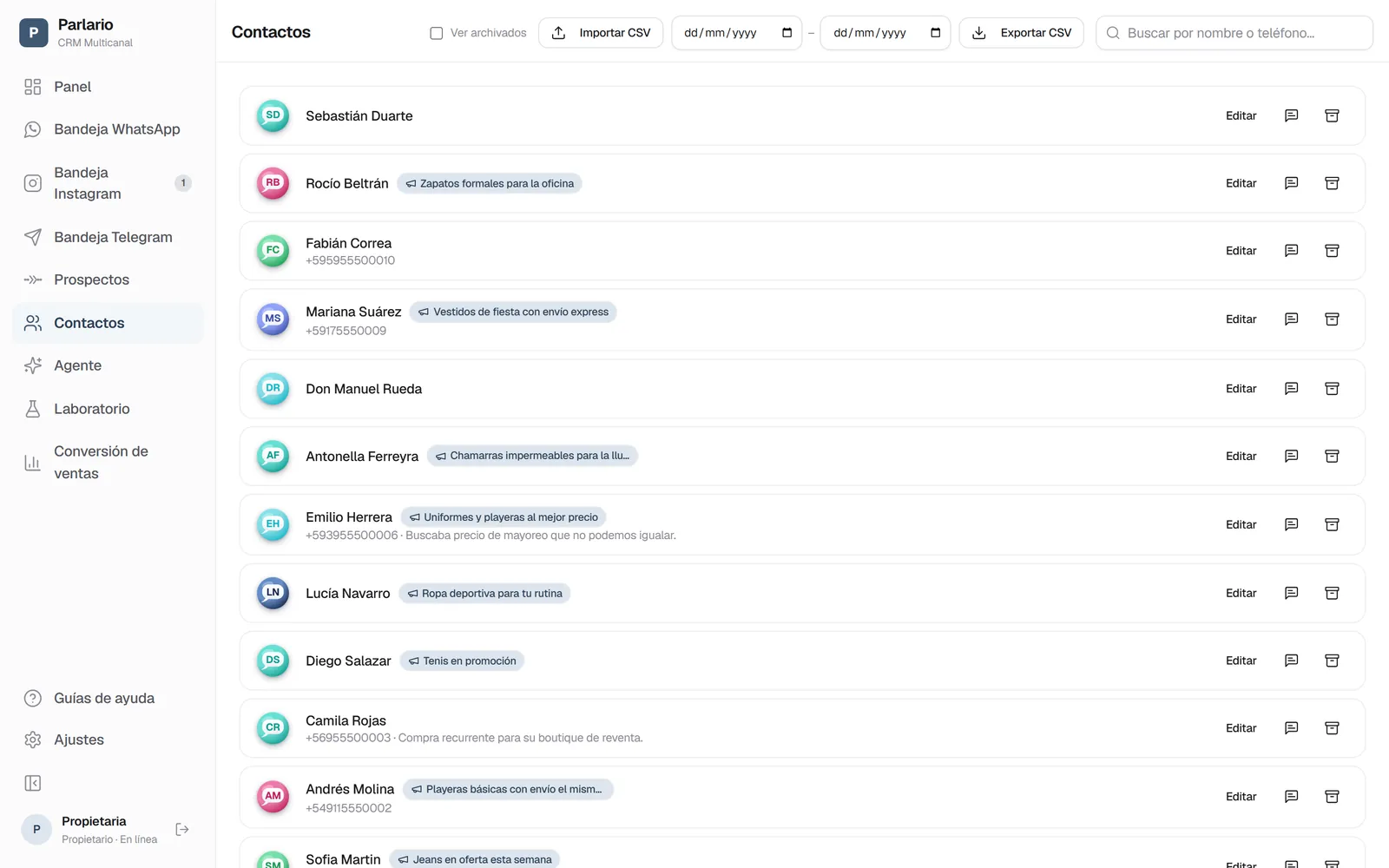The width and height of the screenshot is (1389, 868).
Task: Go to Bandeja WhatsApp
Action: [x=108, y=129]
